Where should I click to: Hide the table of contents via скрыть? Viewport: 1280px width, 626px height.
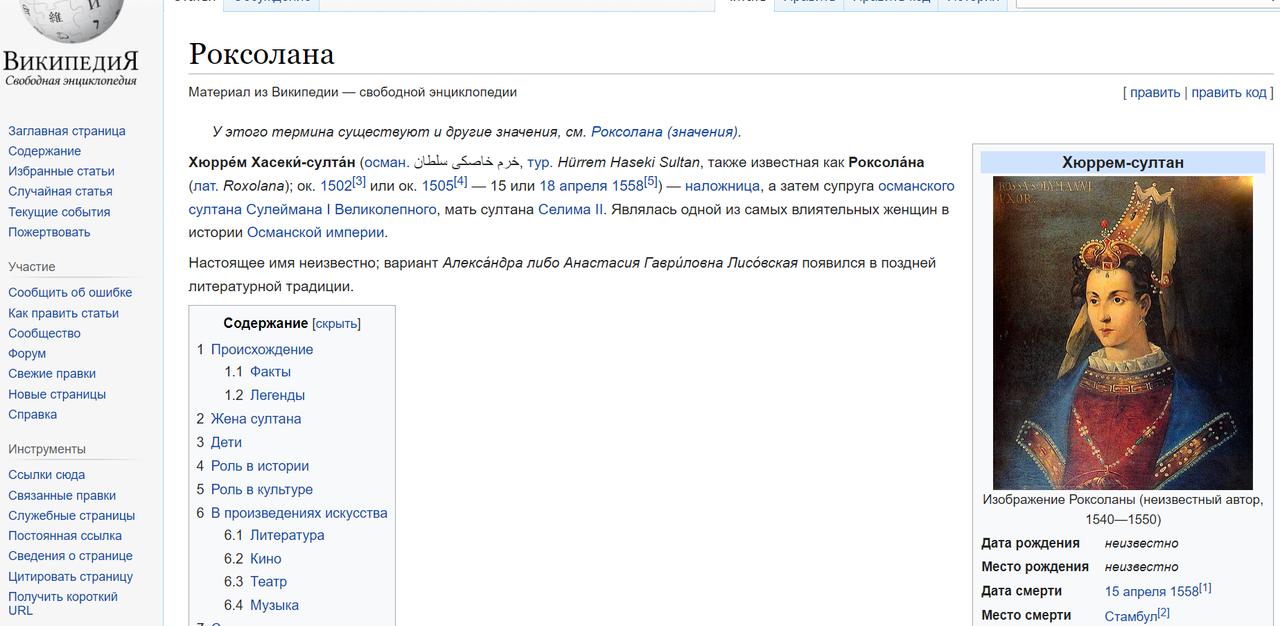(x=336, y=324)
